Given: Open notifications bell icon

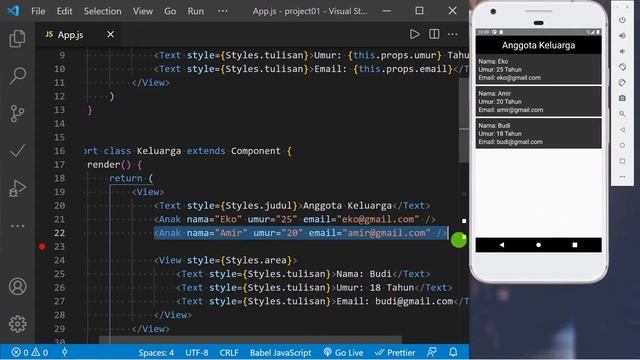Looking at the screenshot, I should [453, 352].
